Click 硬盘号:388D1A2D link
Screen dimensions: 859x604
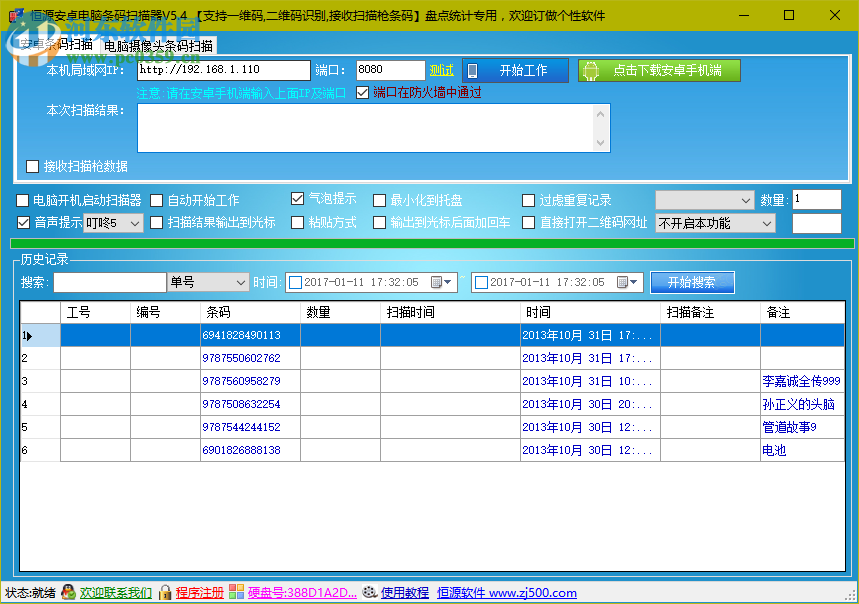click(302, 593)
